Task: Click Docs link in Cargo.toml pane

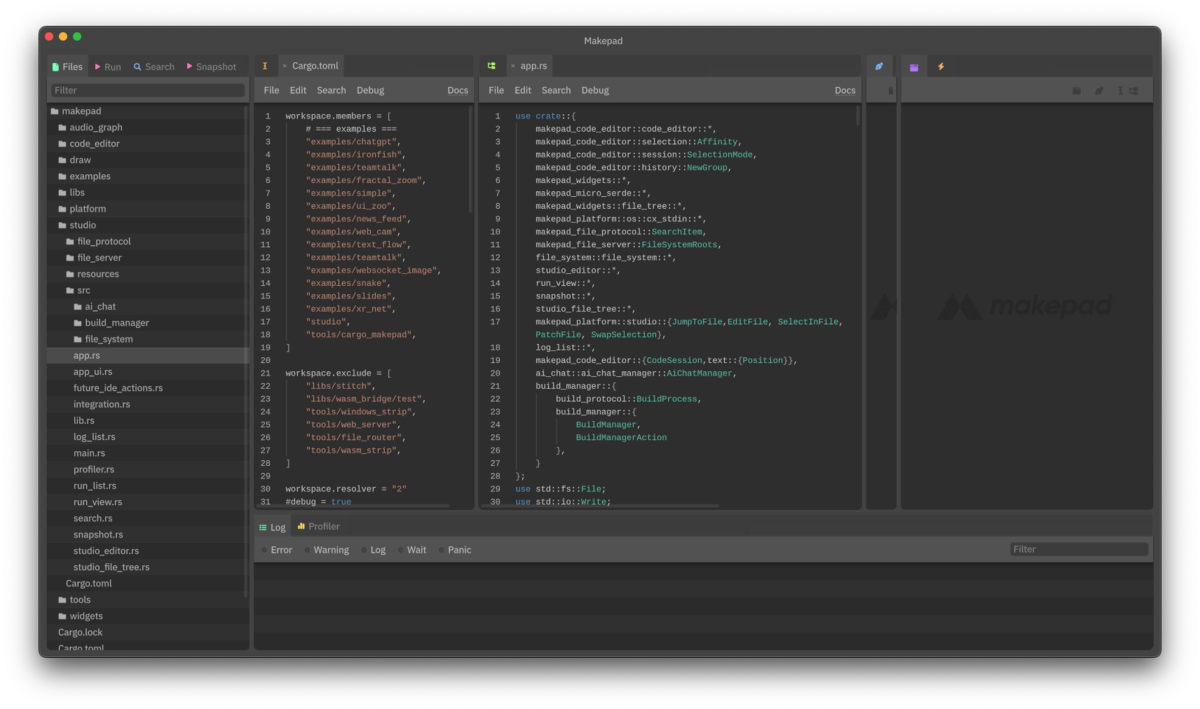Action: [458, 90]
